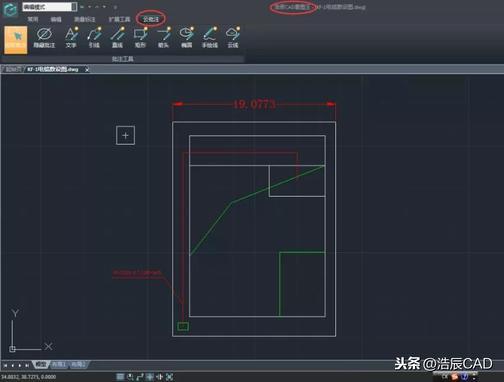
Task: Select the Arrow (箭头) annotation tool
Action: coord(163,38)
